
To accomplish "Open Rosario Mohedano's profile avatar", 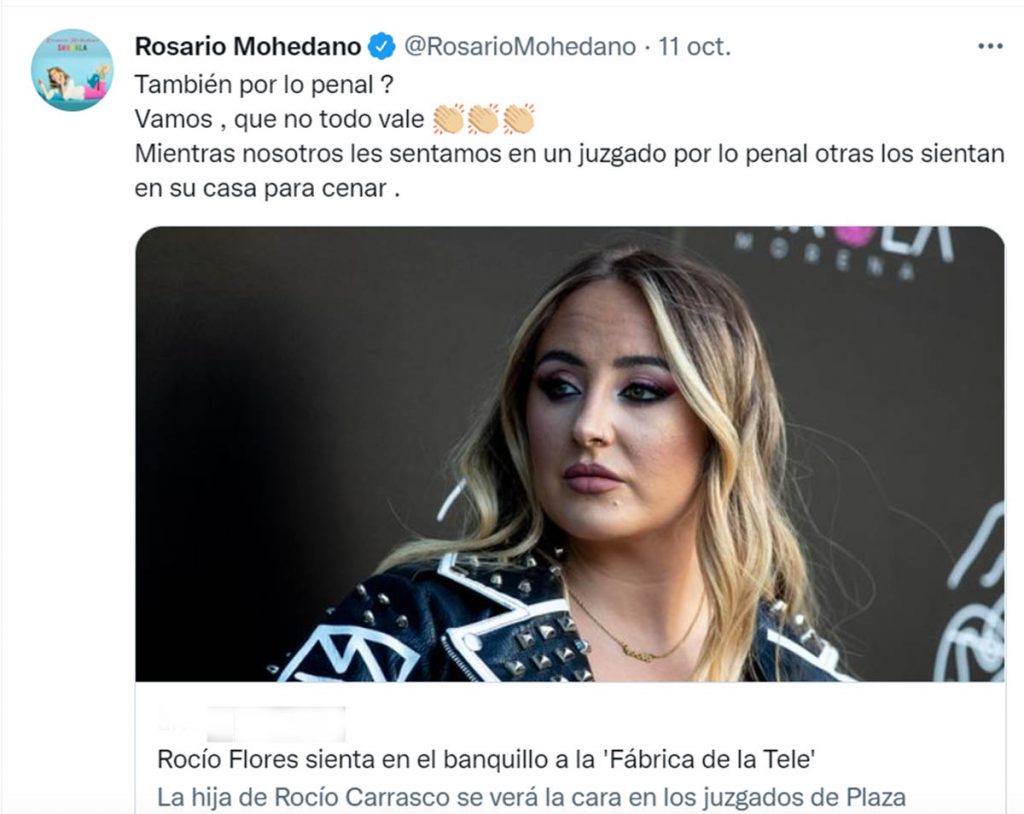I will click(x=72, y=70).
